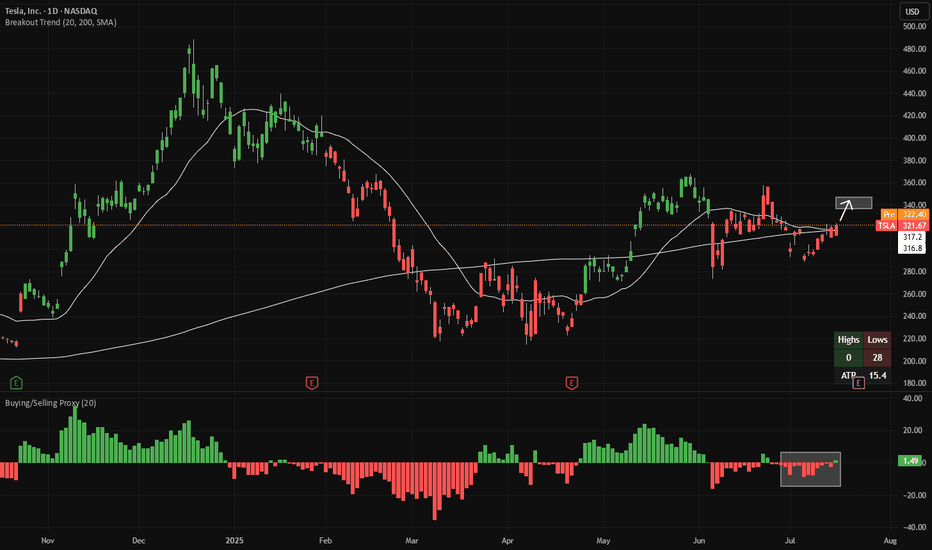
Task: Click the 200.00 price axis label
Action: tap(914, 361)
